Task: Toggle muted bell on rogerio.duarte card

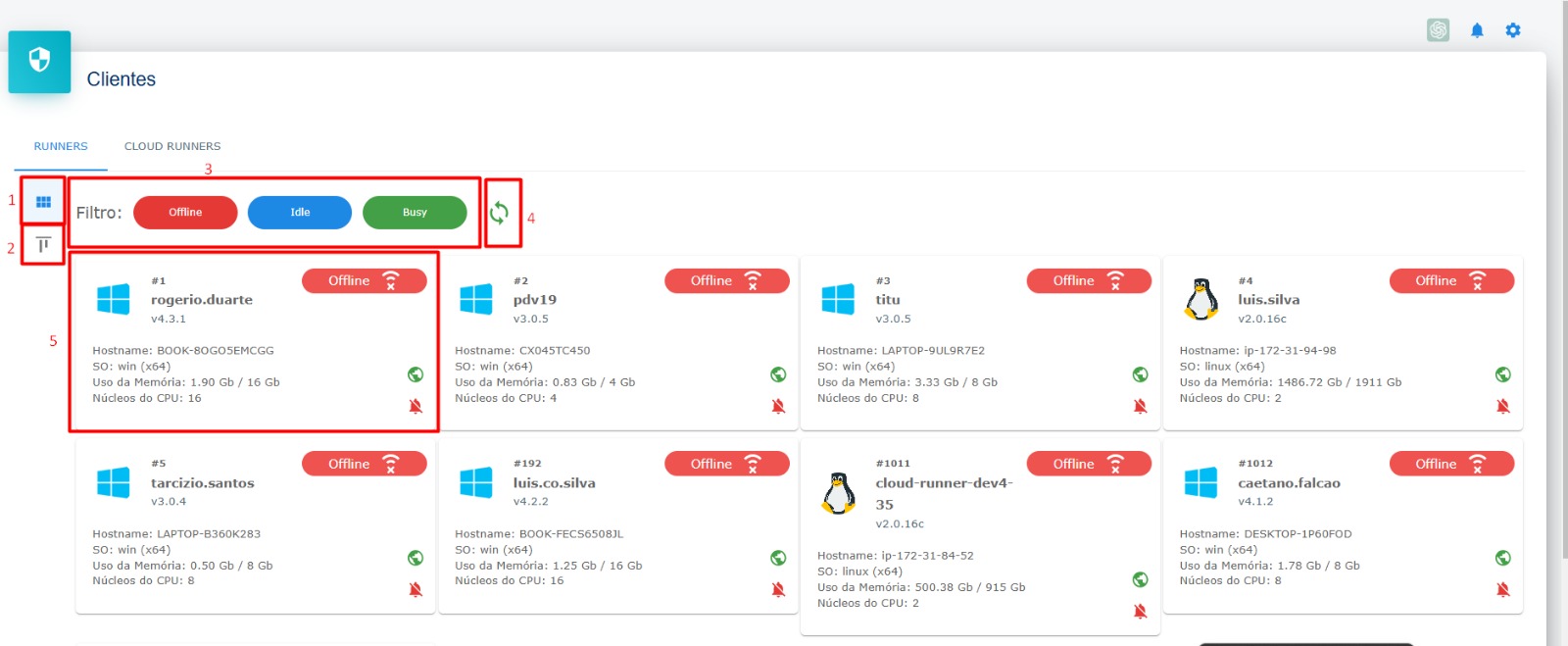Action: (x=416, y=406)
